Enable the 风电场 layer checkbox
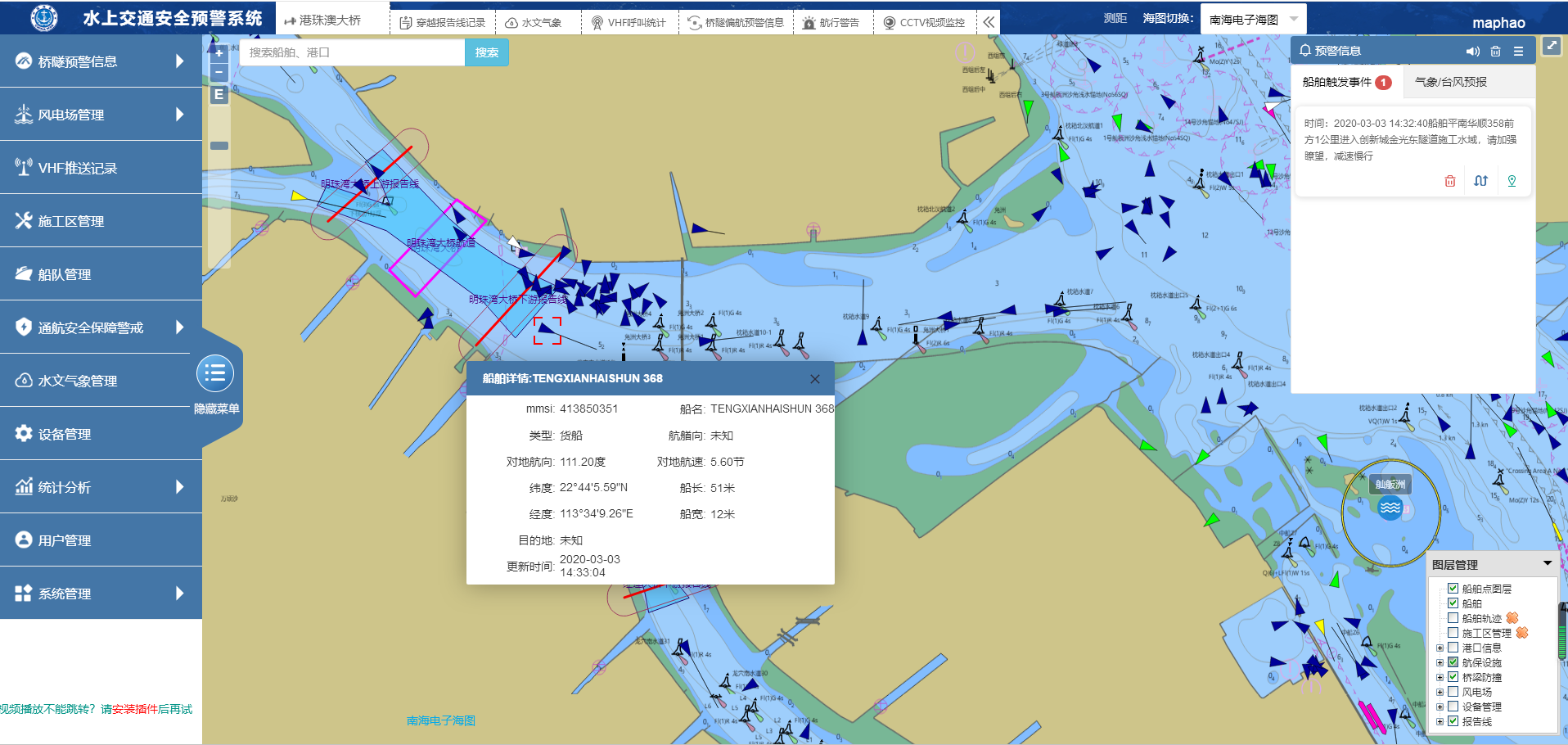The width and height of the screenshot is (1568, 745). point(1453,692)
